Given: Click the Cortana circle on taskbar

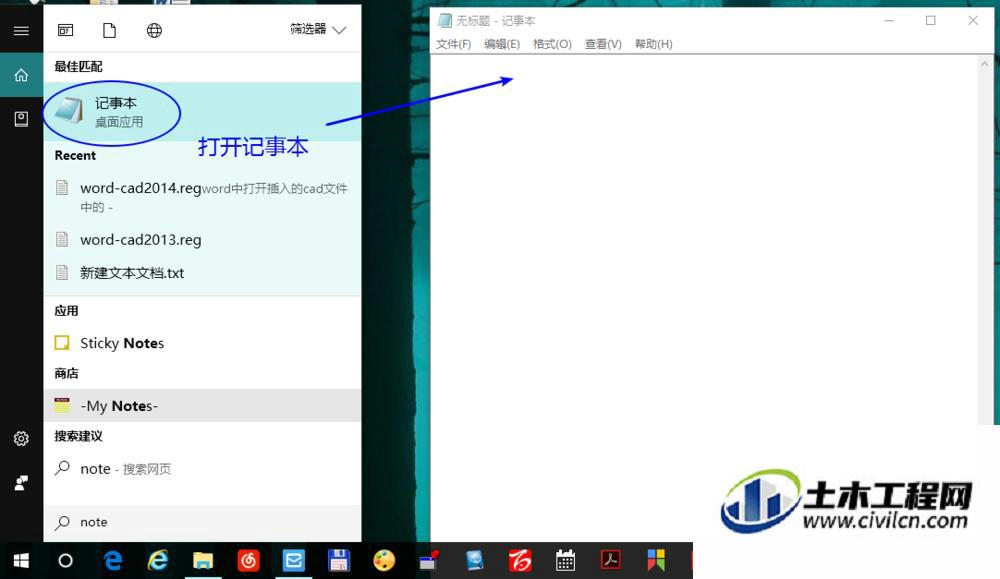Looking at the screenshot, I should tap(66, 561).
